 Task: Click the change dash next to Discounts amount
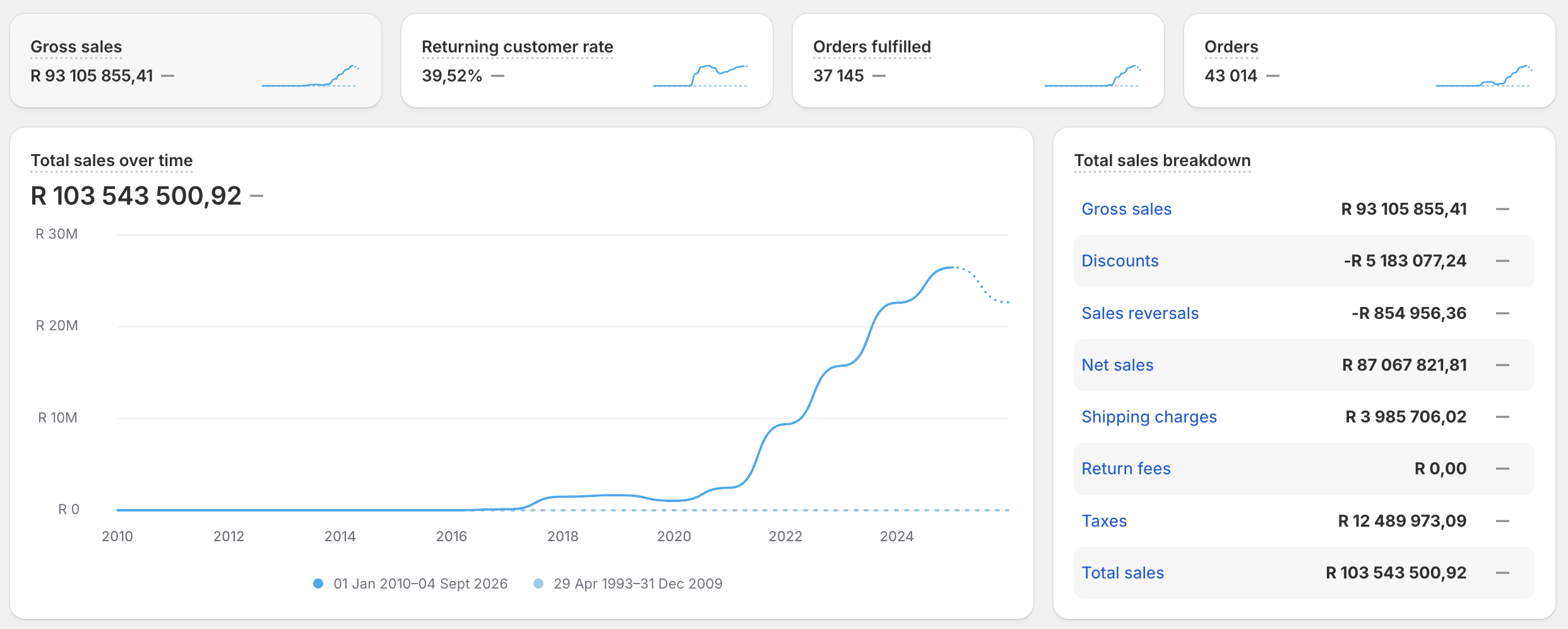tap(1502, 261)
